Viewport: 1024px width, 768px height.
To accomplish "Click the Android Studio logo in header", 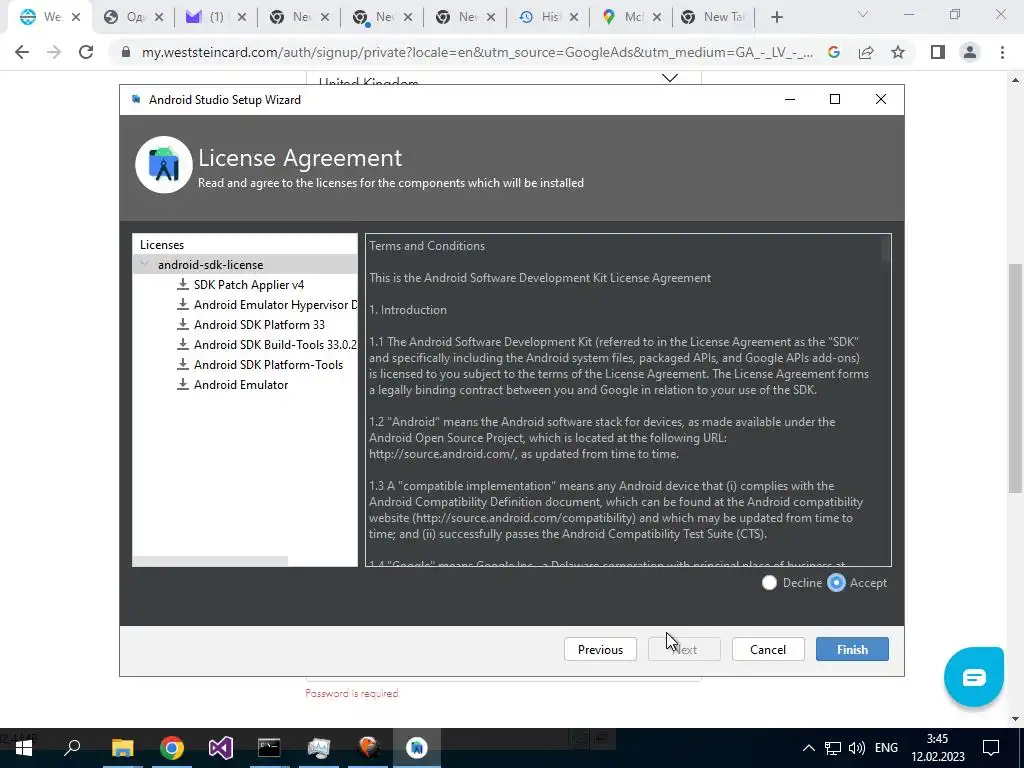I will 163,165.
